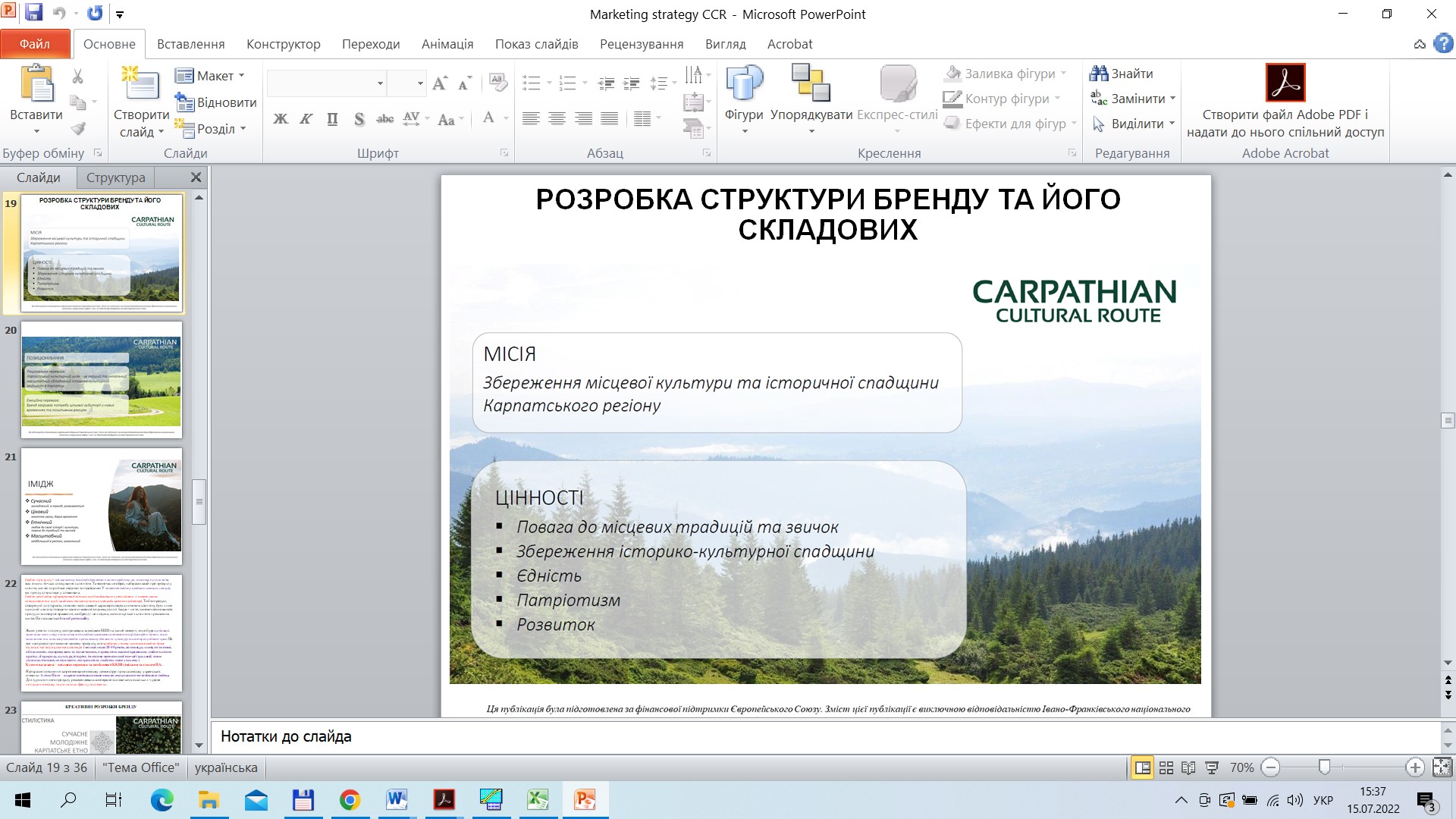
Task: Click the Save icon in quick access
Action: [x=33, y=13]
